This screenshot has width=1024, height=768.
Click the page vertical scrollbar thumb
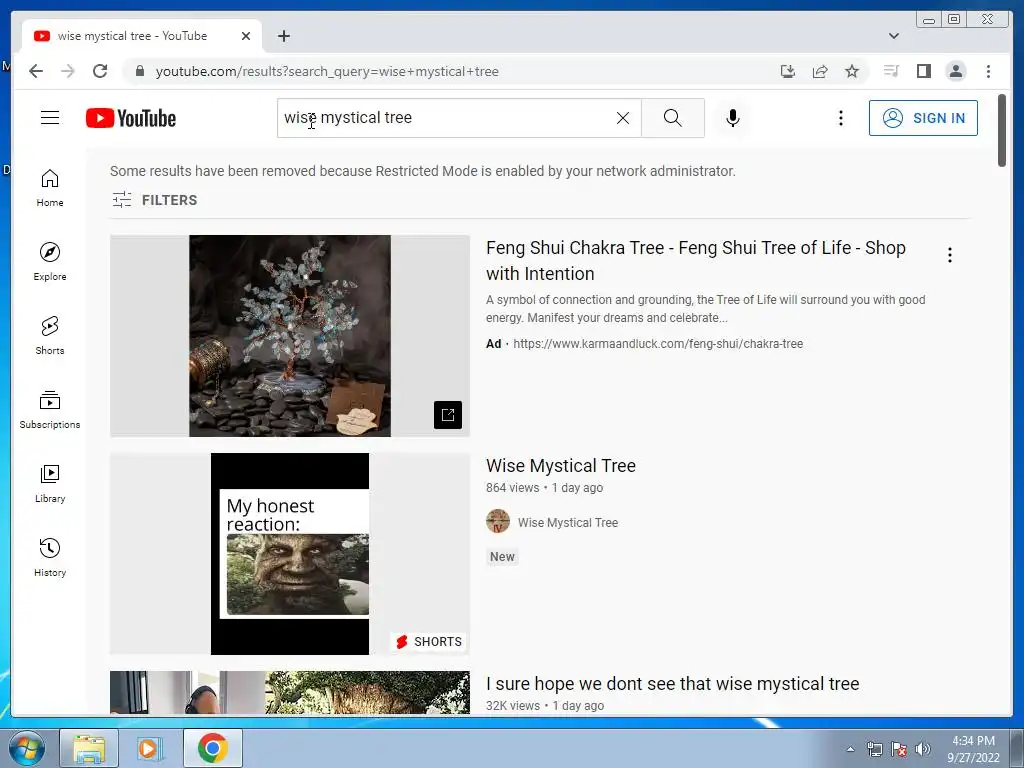(1002, 131)
